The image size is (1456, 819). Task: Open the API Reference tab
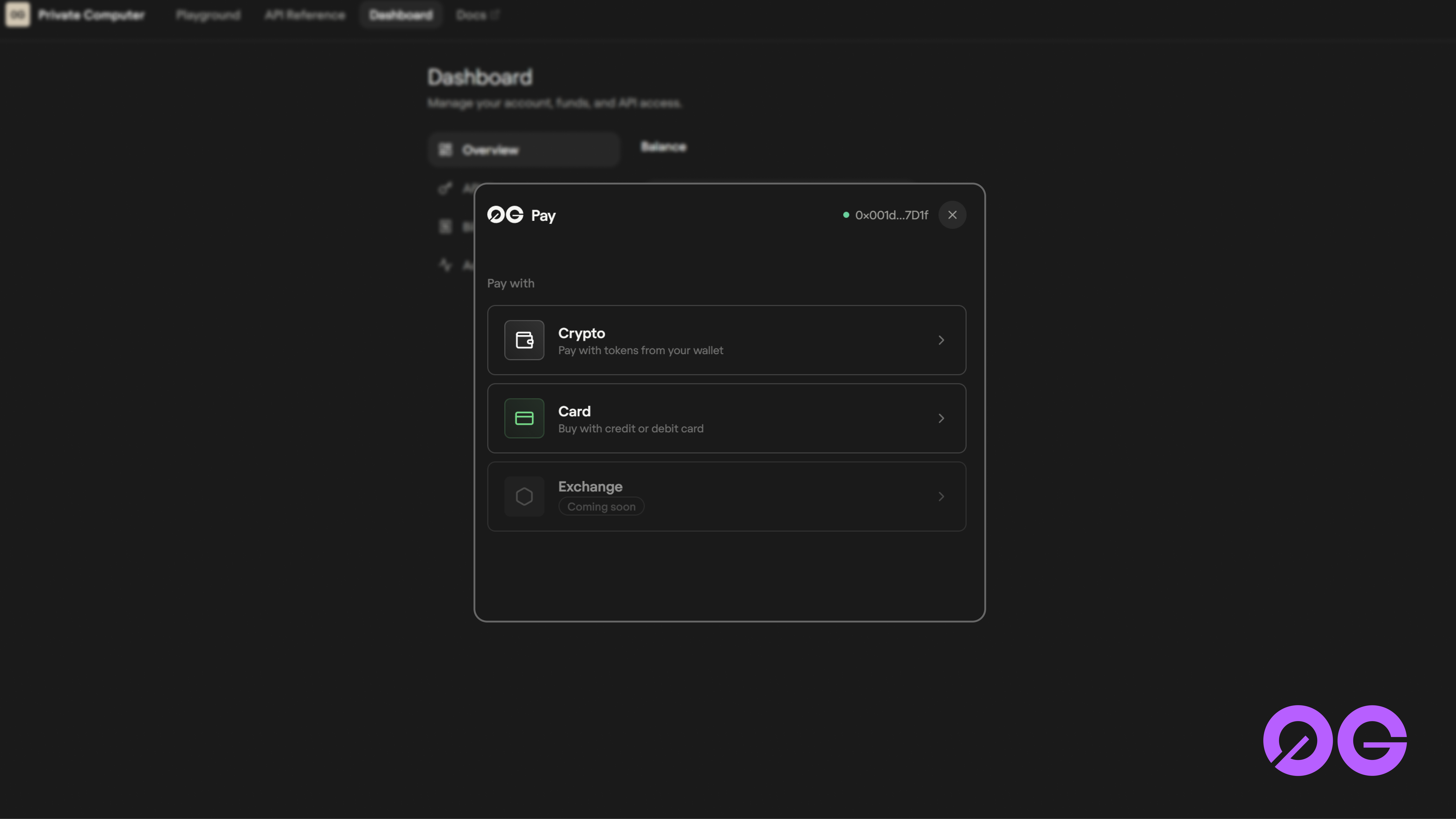[x=305, y=15]
